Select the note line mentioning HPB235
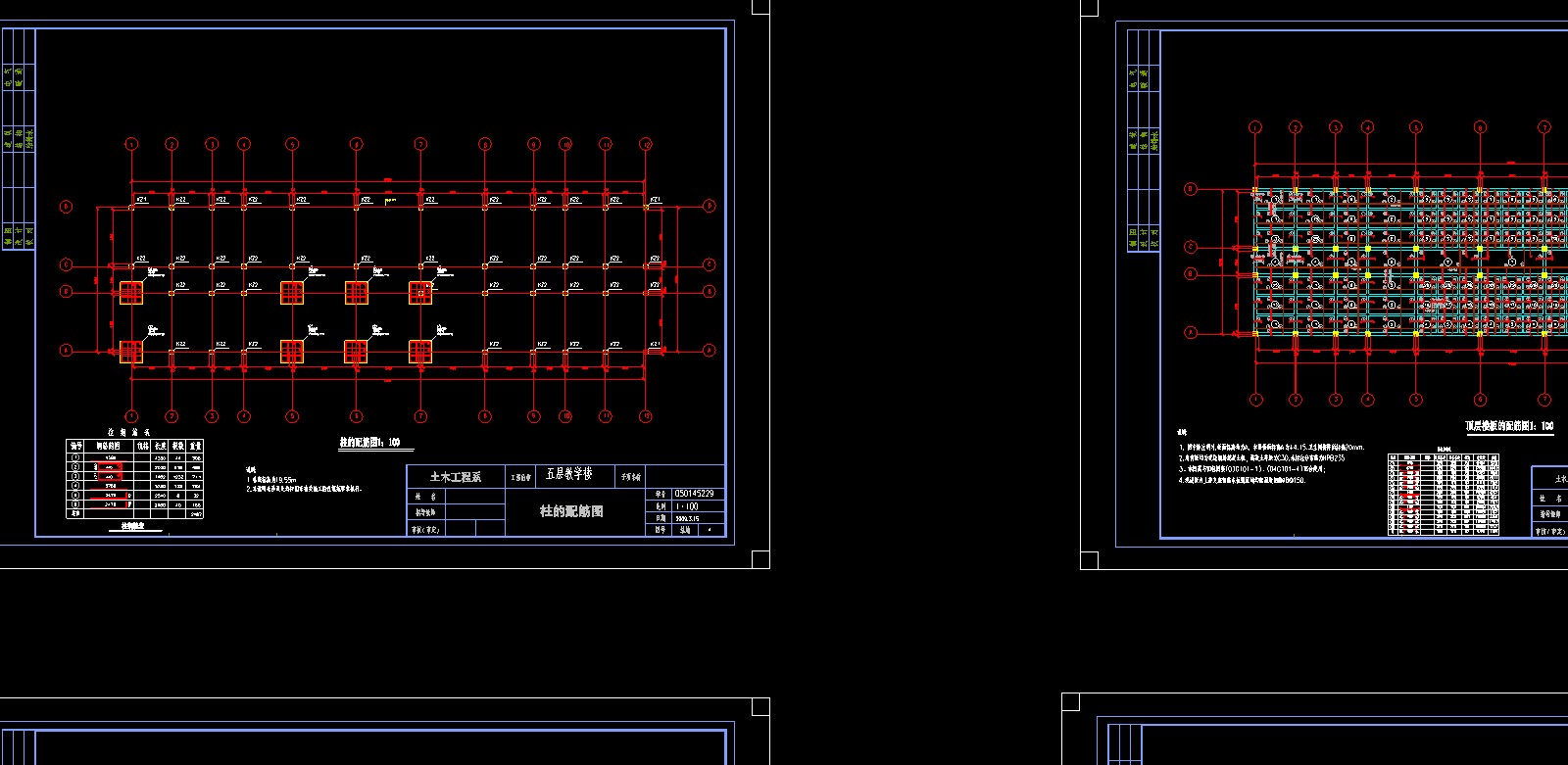 1260,457
